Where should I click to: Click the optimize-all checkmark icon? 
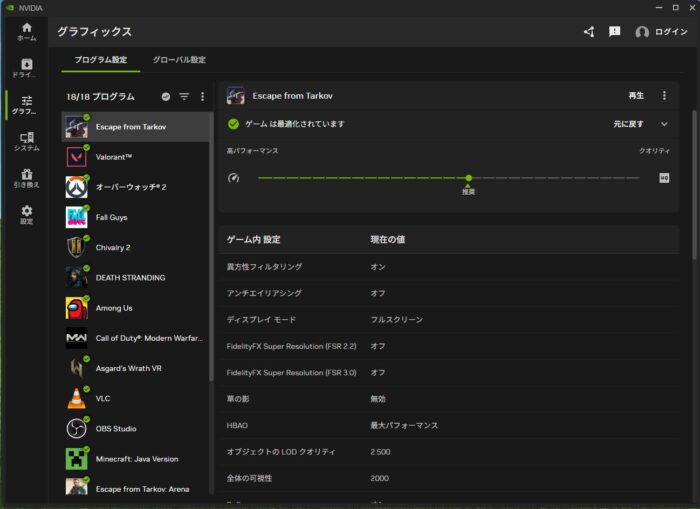(x=166, y=96)
